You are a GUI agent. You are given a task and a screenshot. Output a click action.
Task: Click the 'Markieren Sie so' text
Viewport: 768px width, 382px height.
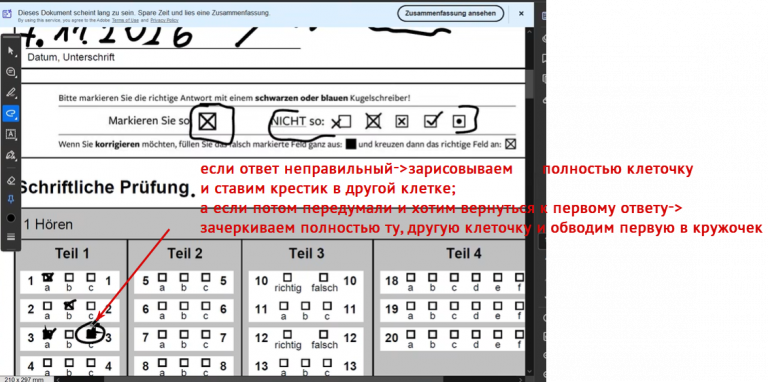click(x=149, y=120)
